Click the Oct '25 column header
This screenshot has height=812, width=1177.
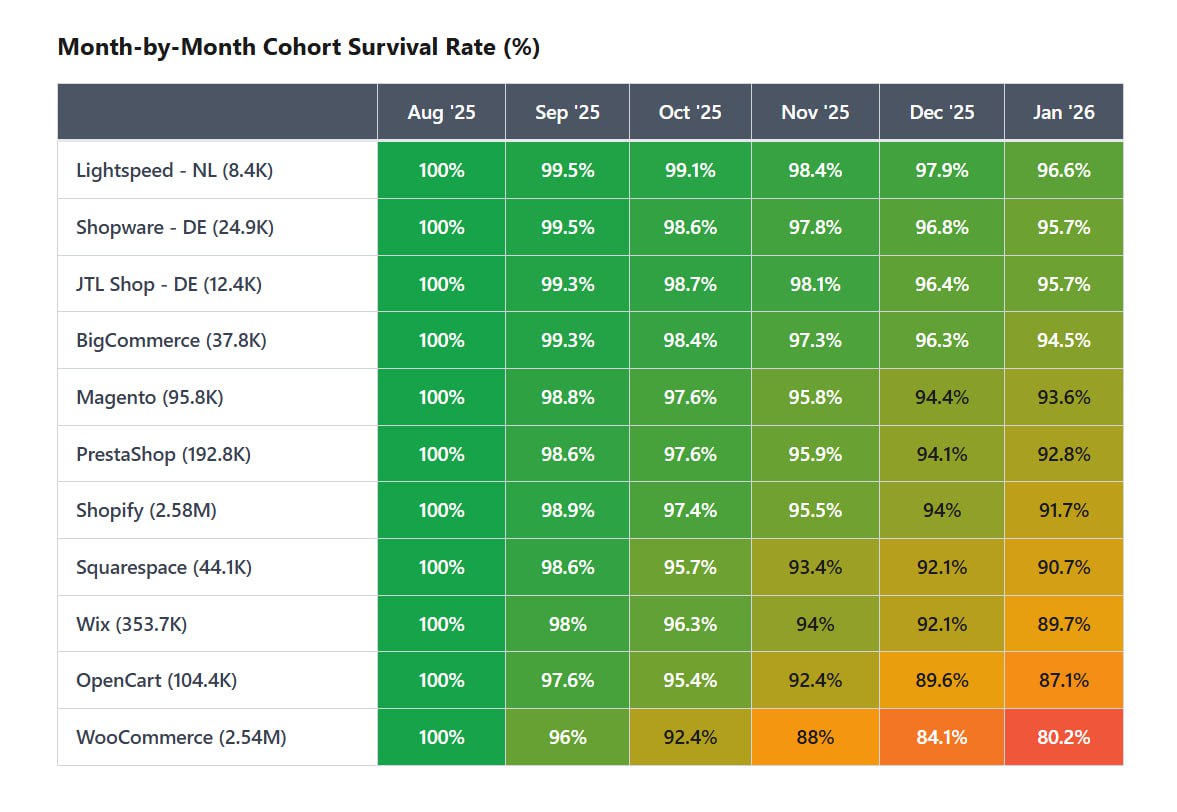coord(690,112)
